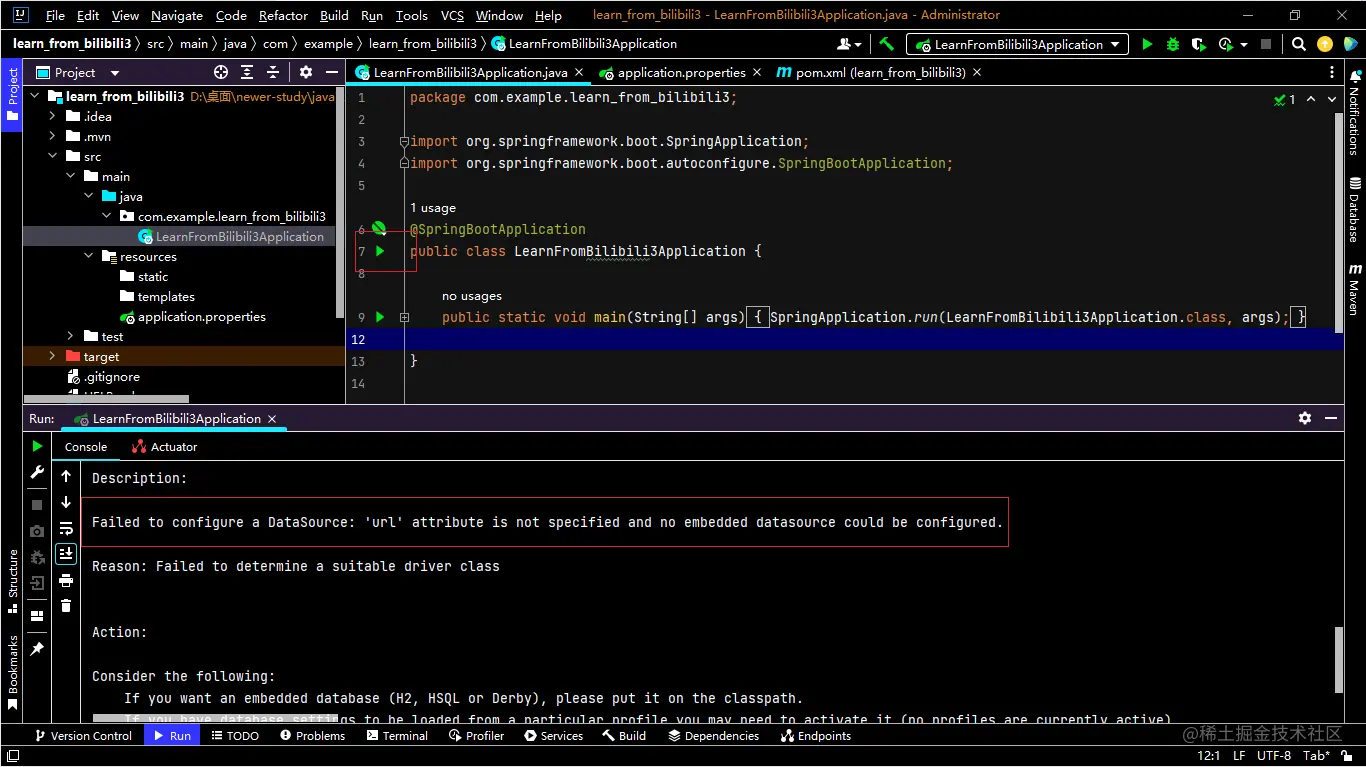Open Problems tool window button
Screen dimensions: 1366x767
pos(313,735)
